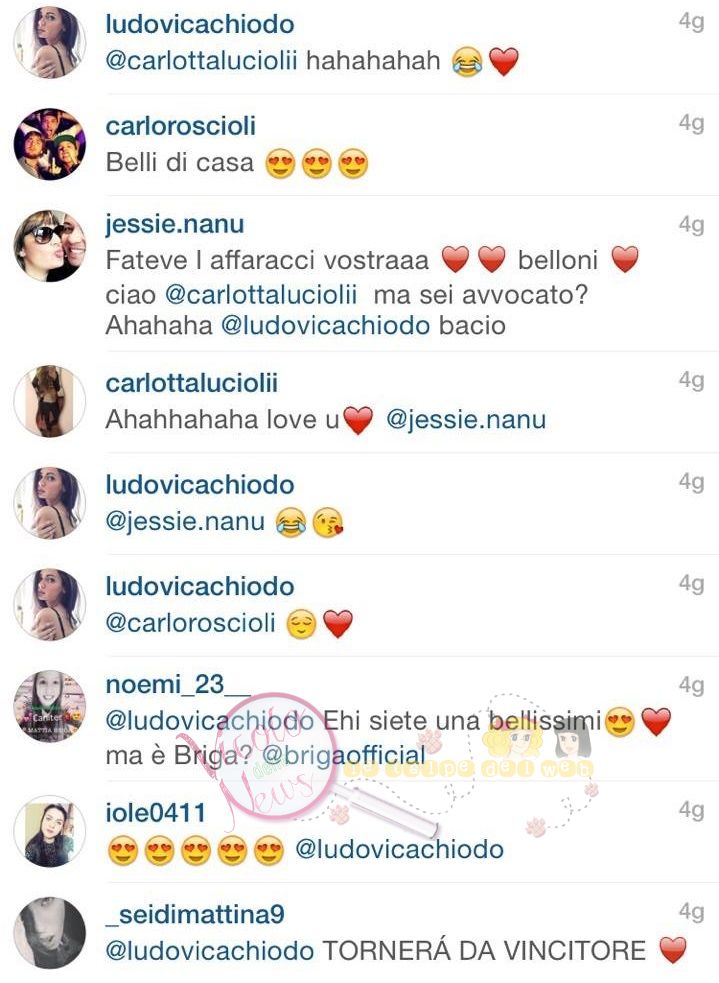
Task: Open the @carlottaluciolii mention in the first comment
Action: tap(201, 61)
